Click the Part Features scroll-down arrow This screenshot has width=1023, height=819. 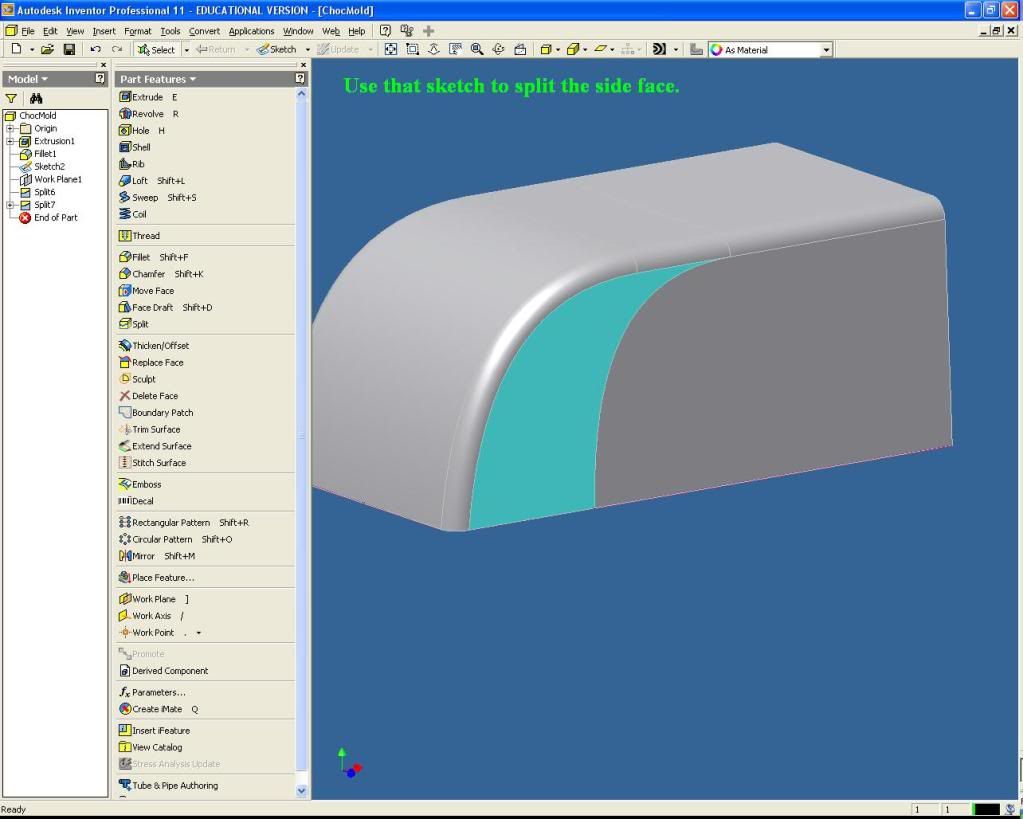[302, 790]
